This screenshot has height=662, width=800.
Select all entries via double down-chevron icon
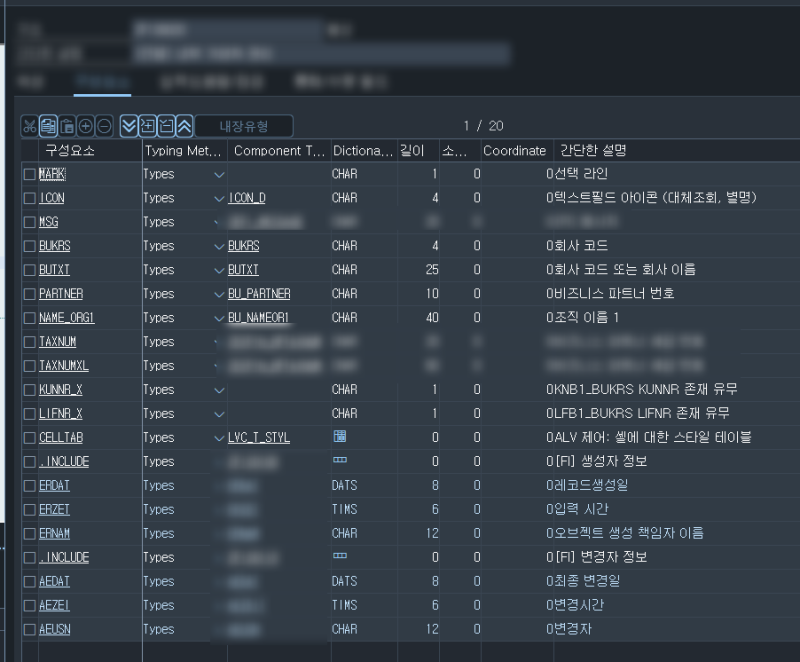pos(130,125)
